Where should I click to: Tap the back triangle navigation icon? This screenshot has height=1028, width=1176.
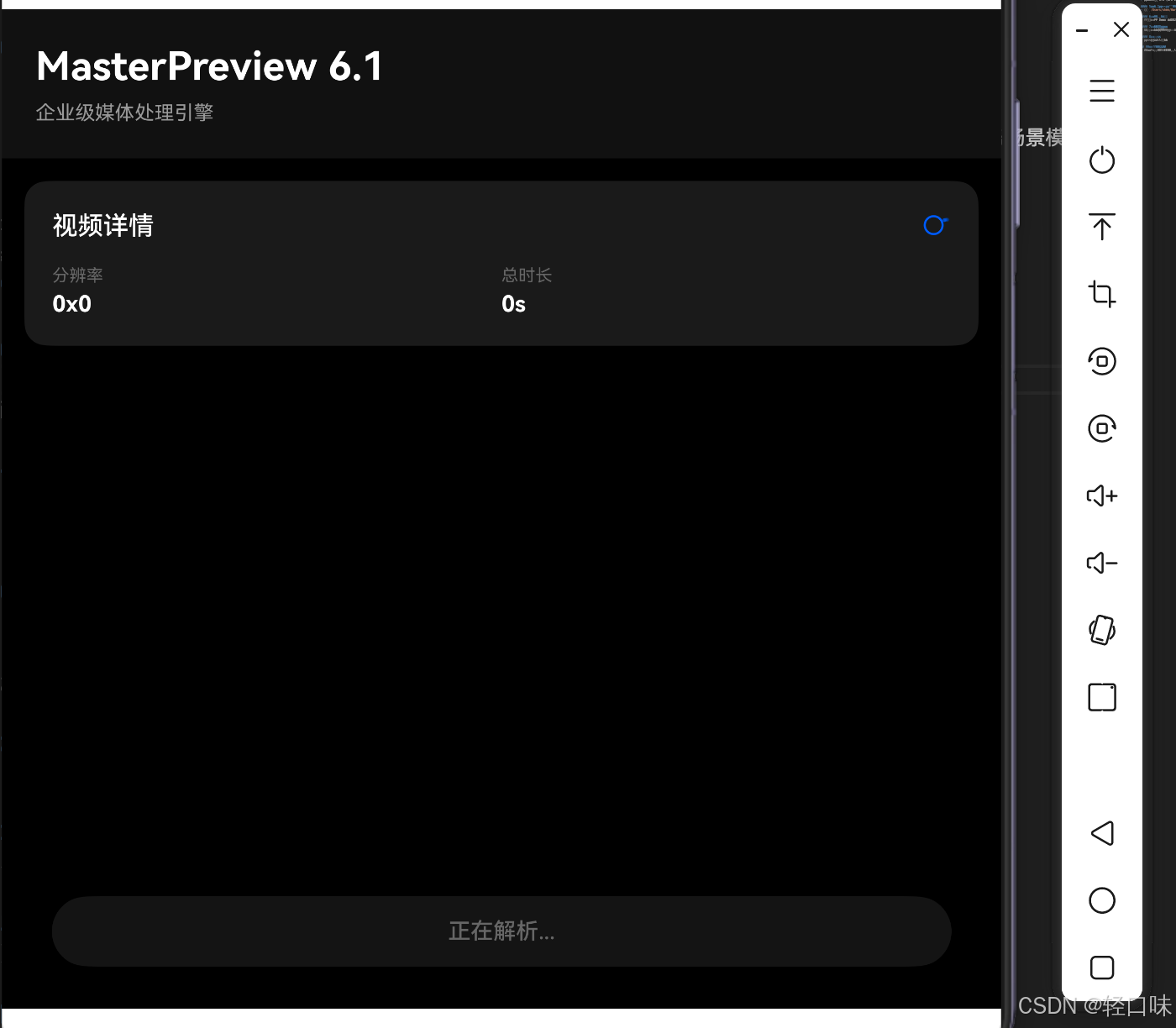coord(1102,833)
